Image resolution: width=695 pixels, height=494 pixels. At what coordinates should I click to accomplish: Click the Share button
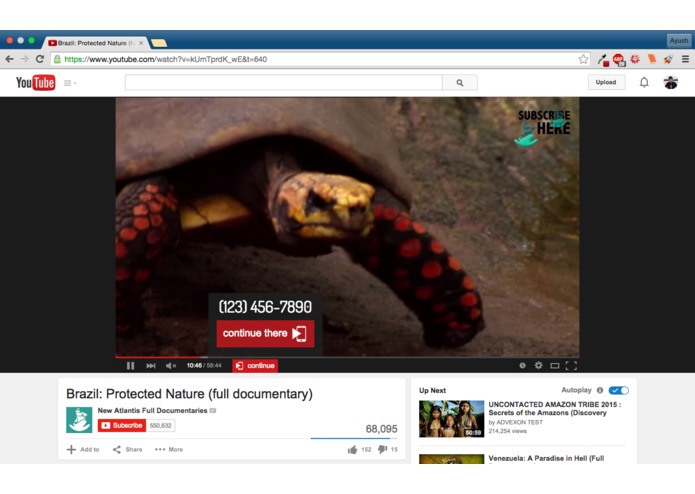[x=128, y=449]
